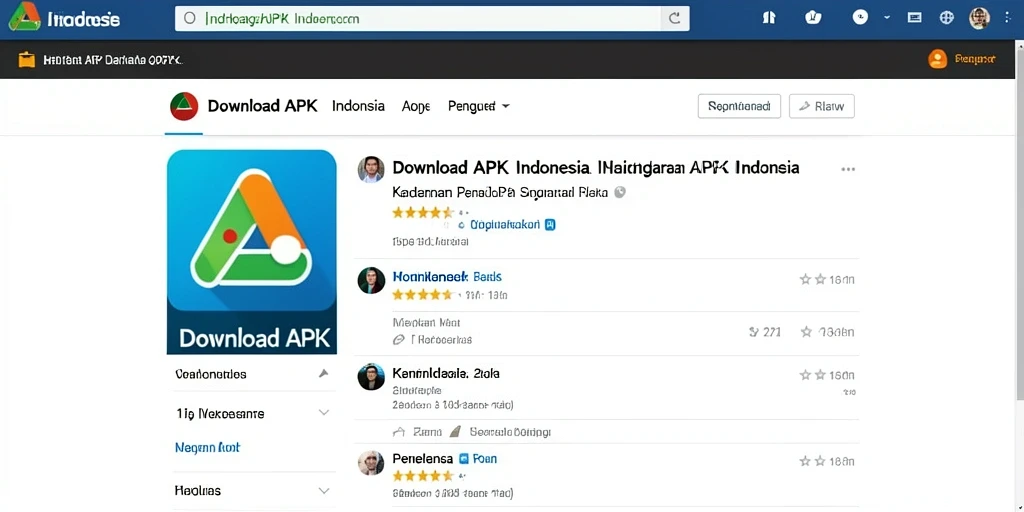Open the Penelensa entry
This screenshot has width=1024, height=512.
423,458
